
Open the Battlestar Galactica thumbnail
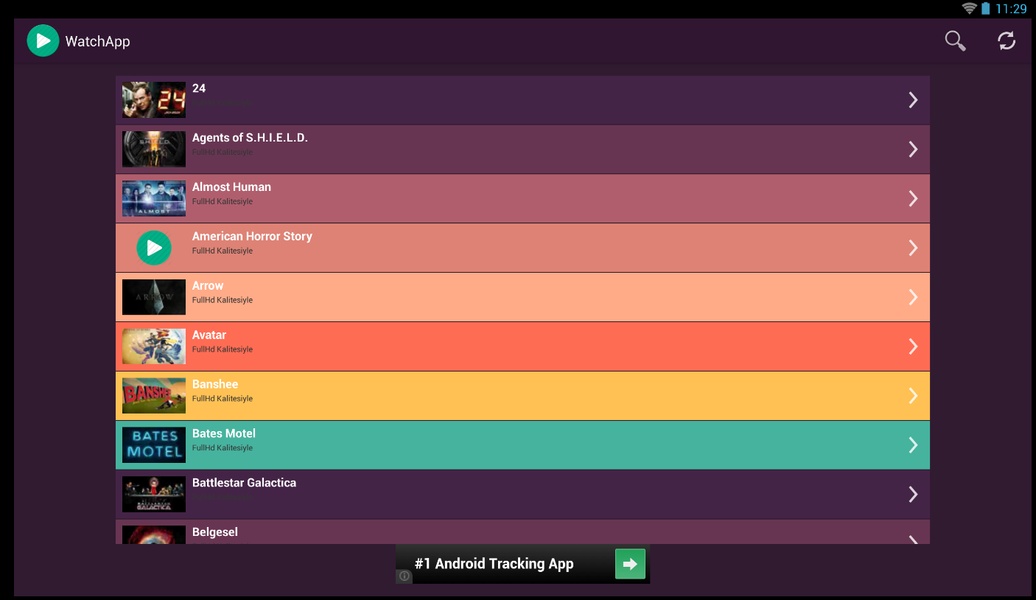click(x=154, y=494)
